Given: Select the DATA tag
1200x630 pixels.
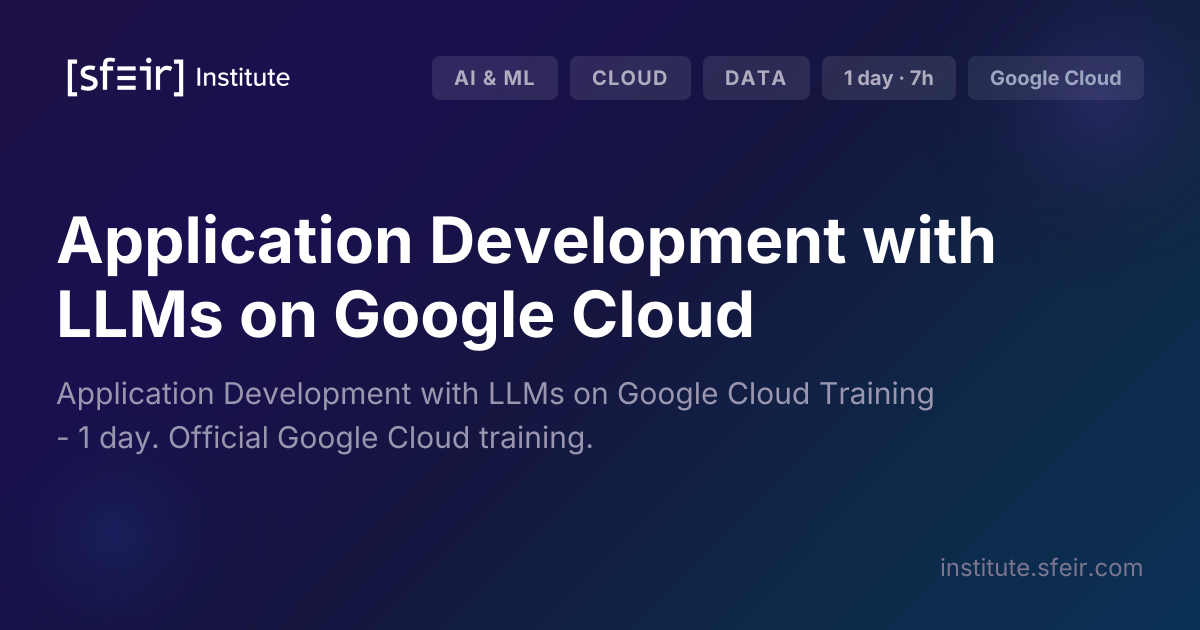Looking at the screenshot, I should (x=756, y=78).
